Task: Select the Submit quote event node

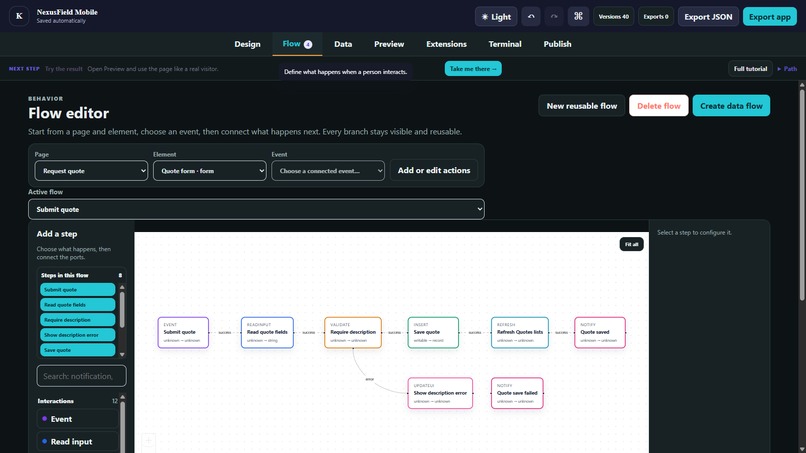Action: coord(183,333)
